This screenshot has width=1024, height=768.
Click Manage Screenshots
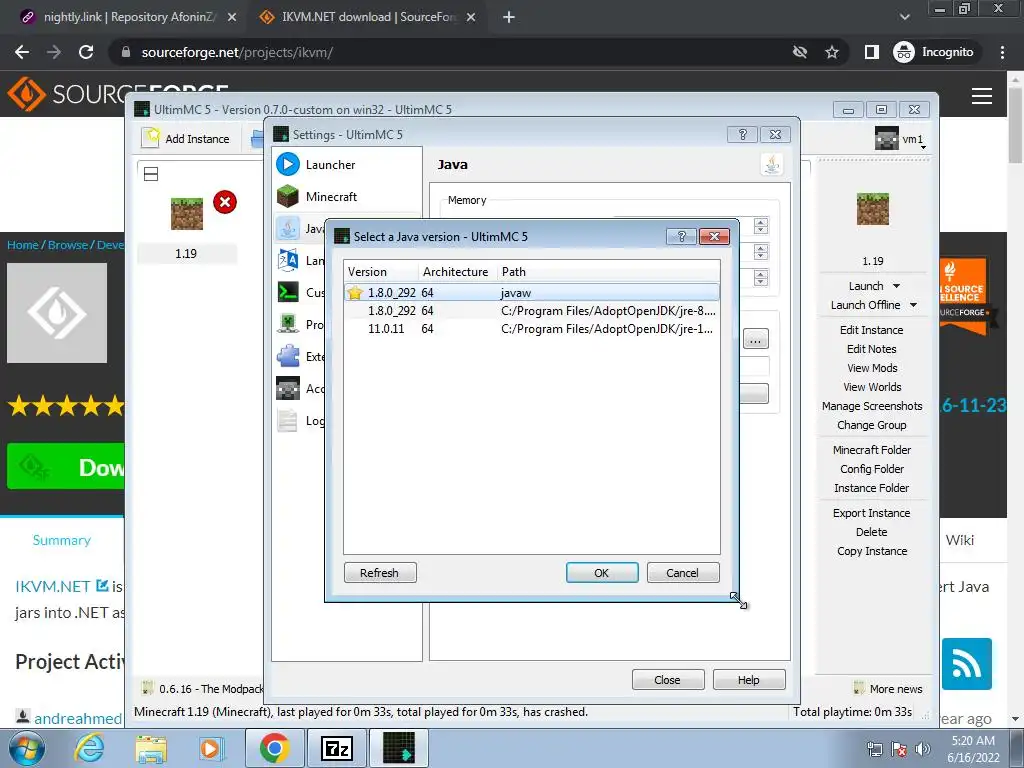tap(872, 406)
